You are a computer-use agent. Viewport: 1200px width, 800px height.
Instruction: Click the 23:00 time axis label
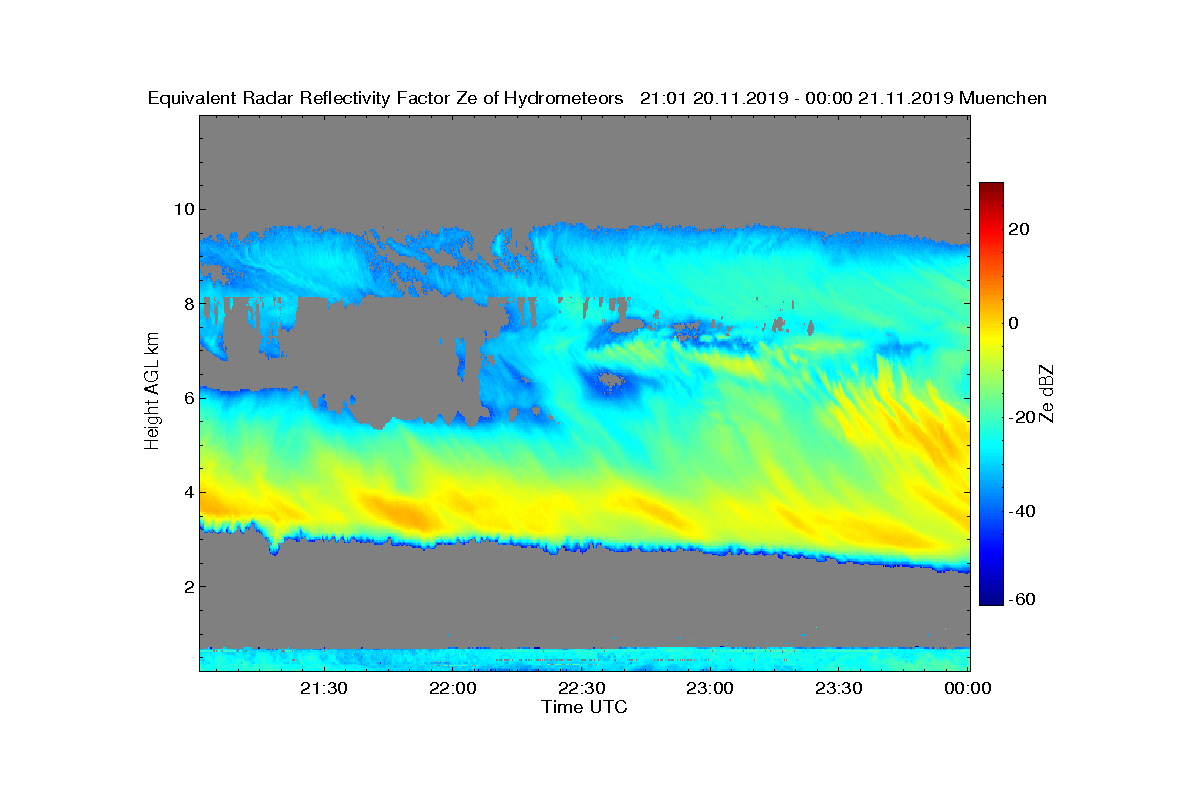click(711, 688)
